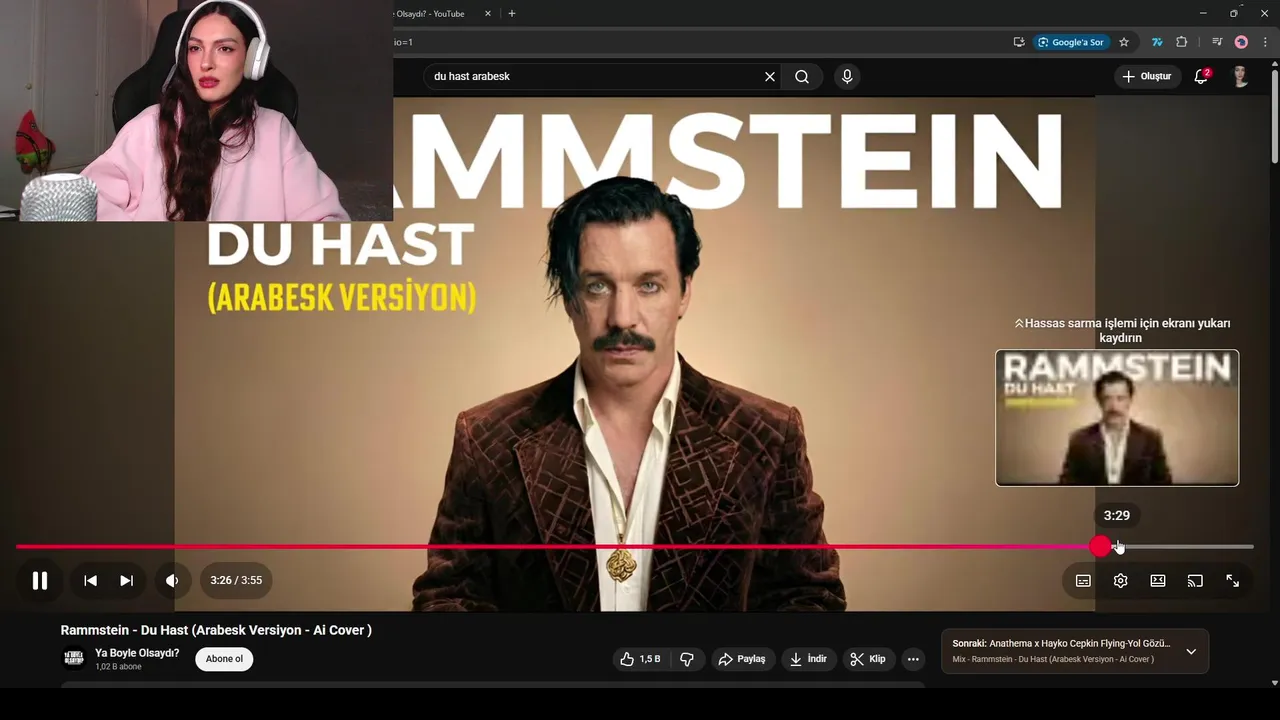
Task: Start voice search with microphone
Action: point(847,76)
